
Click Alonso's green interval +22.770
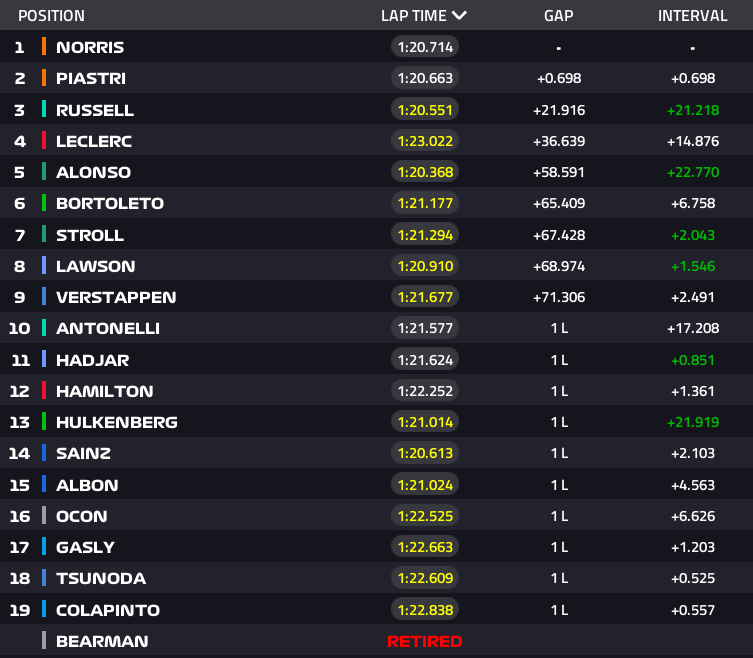692,172
